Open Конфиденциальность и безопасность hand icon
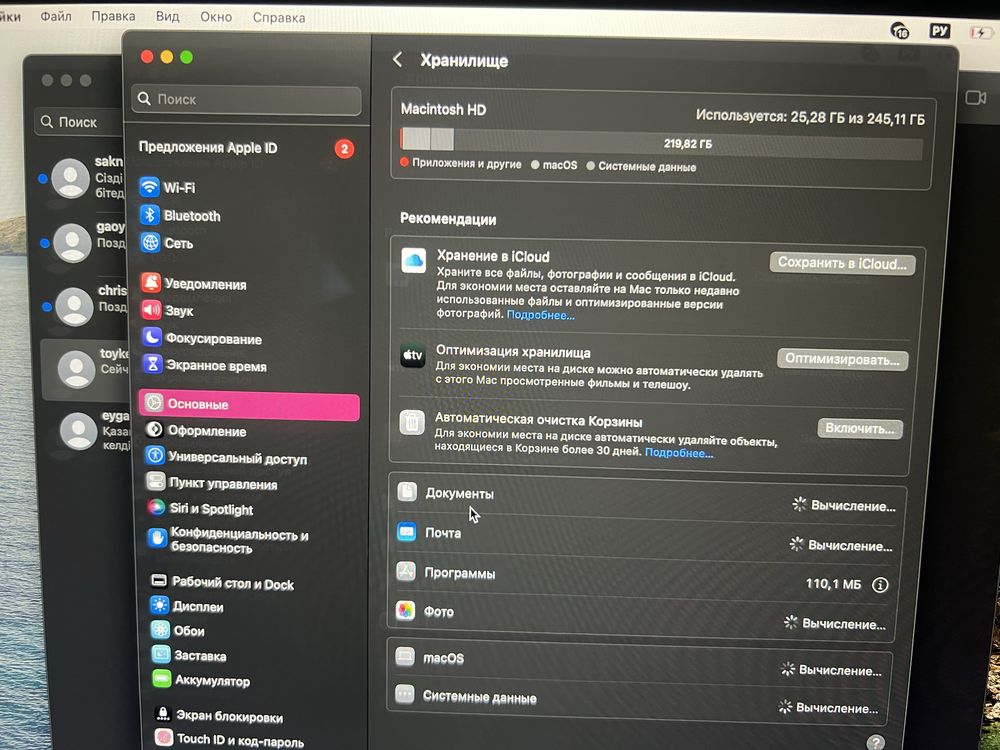The image size is (1000, 750). 157,538
